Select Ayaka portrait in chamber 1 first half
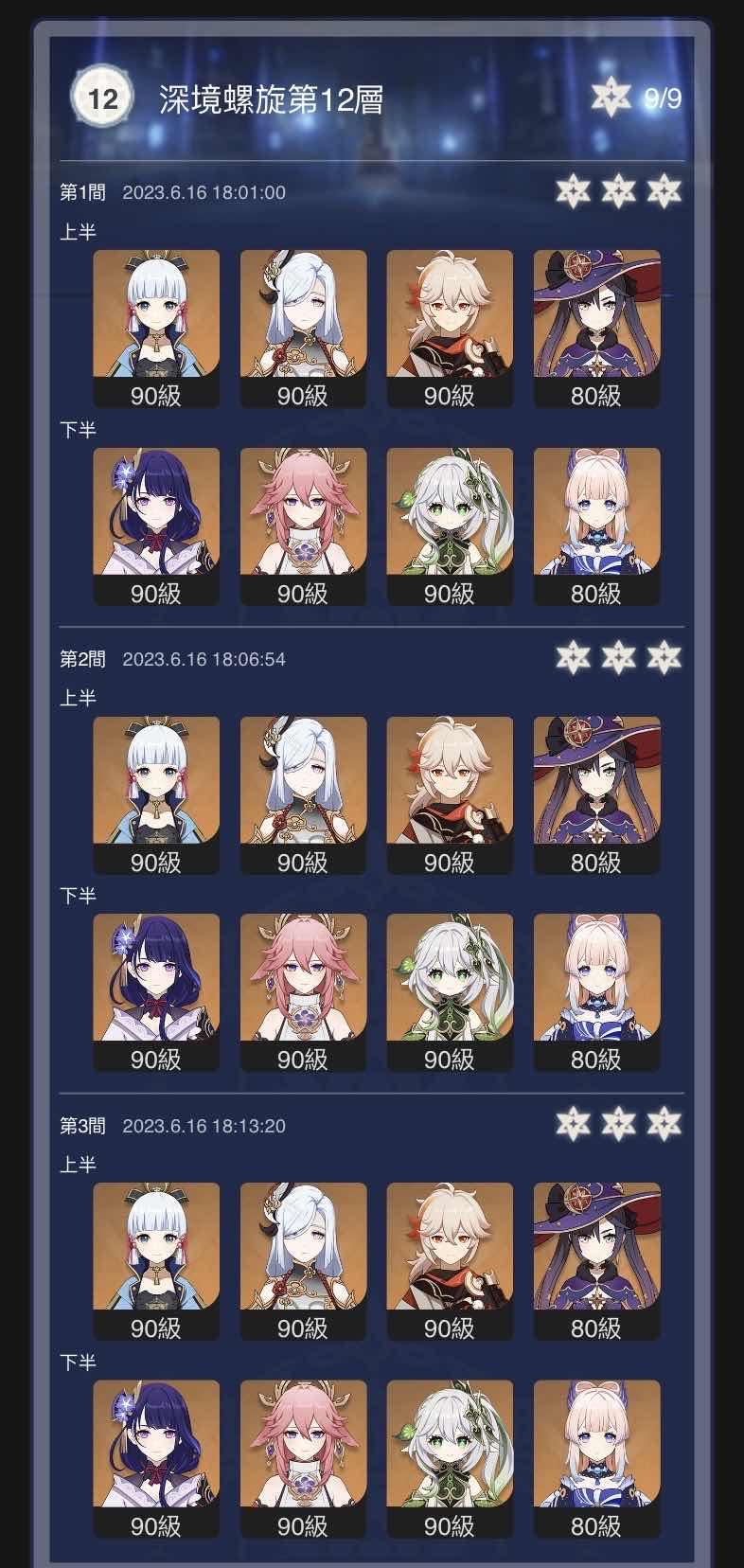 click(156, 329)
